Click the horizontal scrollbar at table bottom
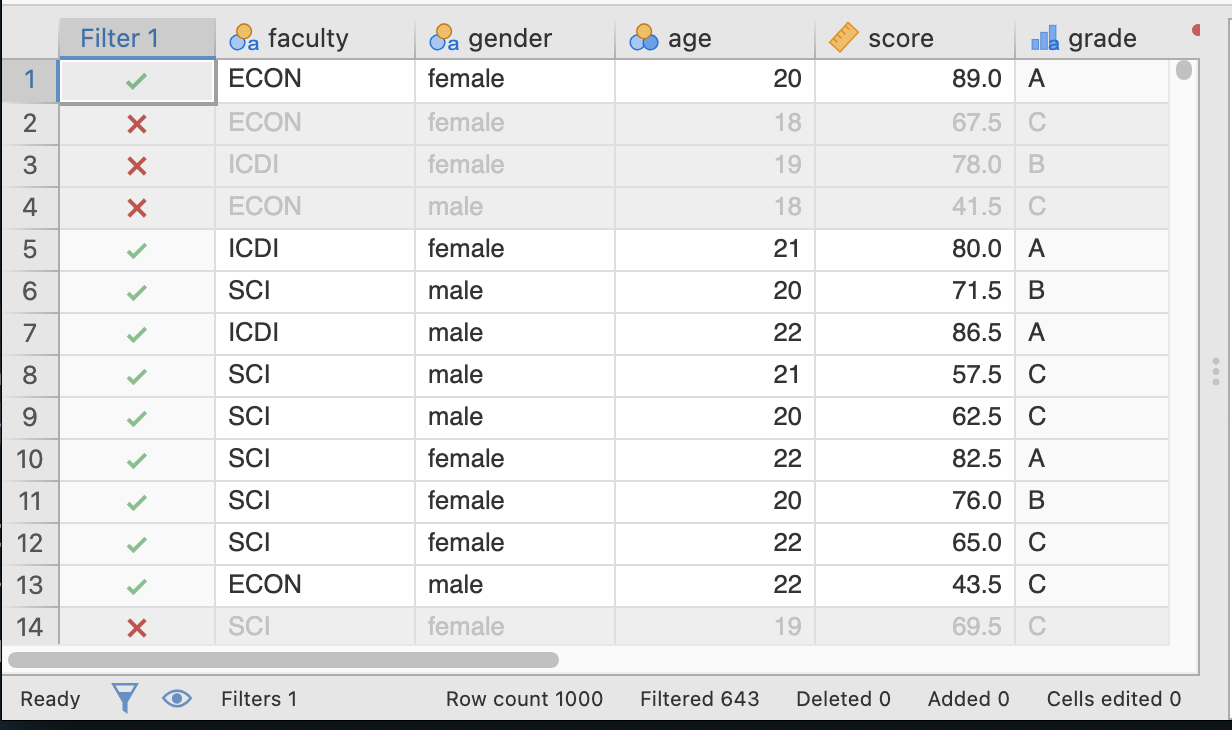Image resolution: width=1232 pixels, height=730 pixels. tap(283, 660)
